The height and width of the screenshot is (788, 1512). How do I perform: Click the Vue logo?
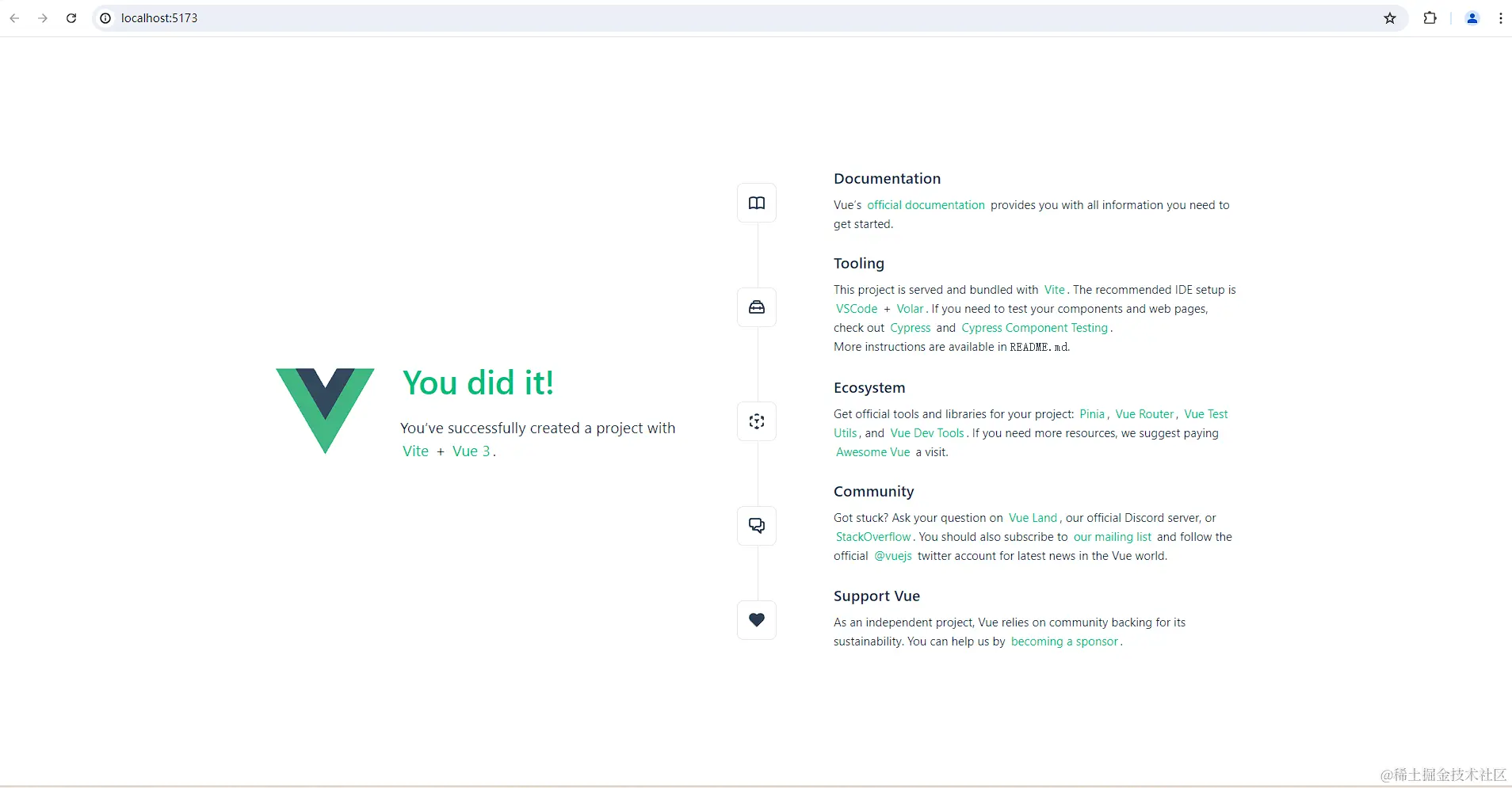coord(325,410)
